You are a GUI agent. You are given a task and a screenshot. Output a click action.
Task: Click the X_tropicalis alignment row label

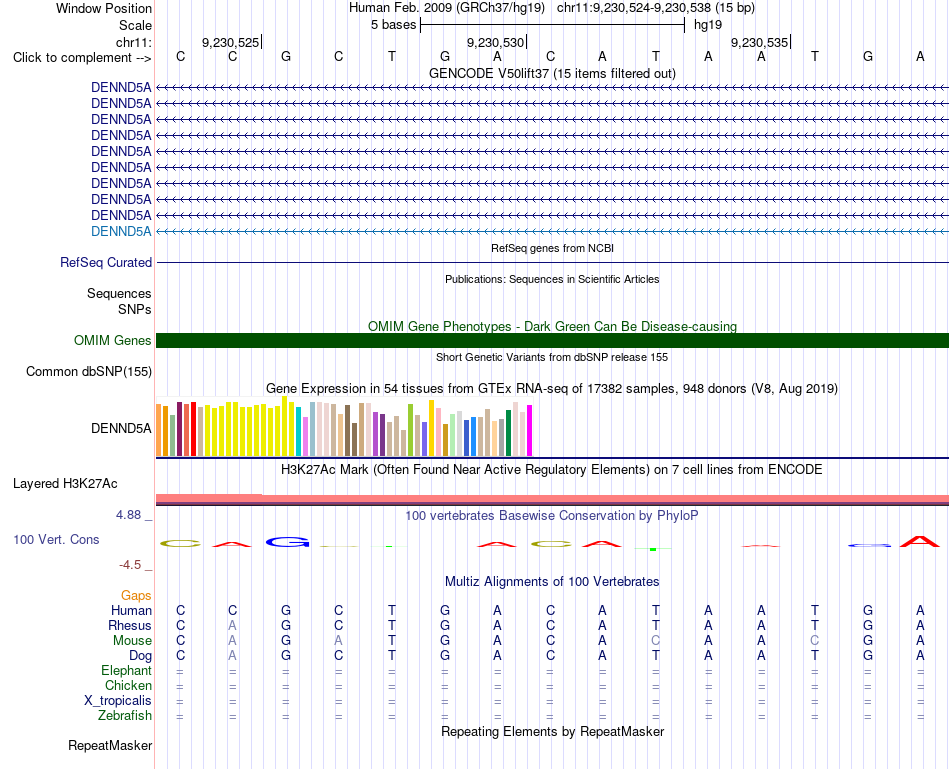tap(118, 701)
